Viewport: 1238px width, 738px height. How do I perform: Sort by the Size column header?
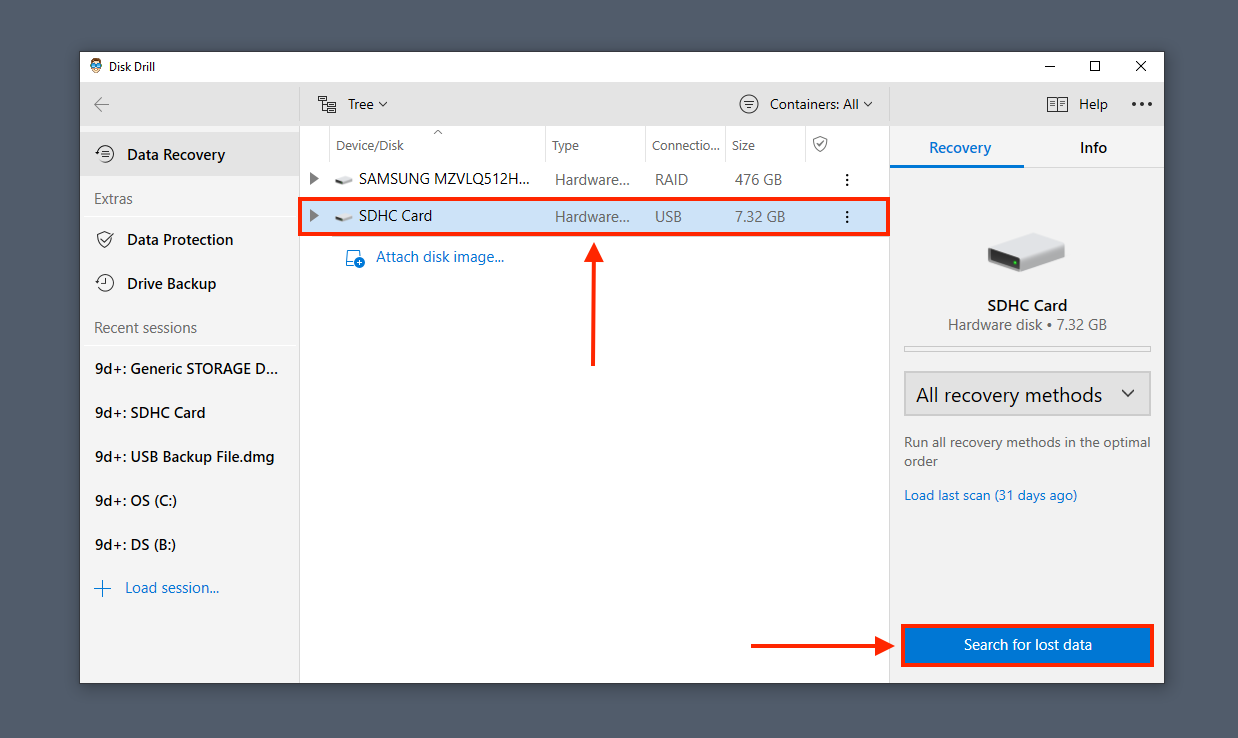765,145
